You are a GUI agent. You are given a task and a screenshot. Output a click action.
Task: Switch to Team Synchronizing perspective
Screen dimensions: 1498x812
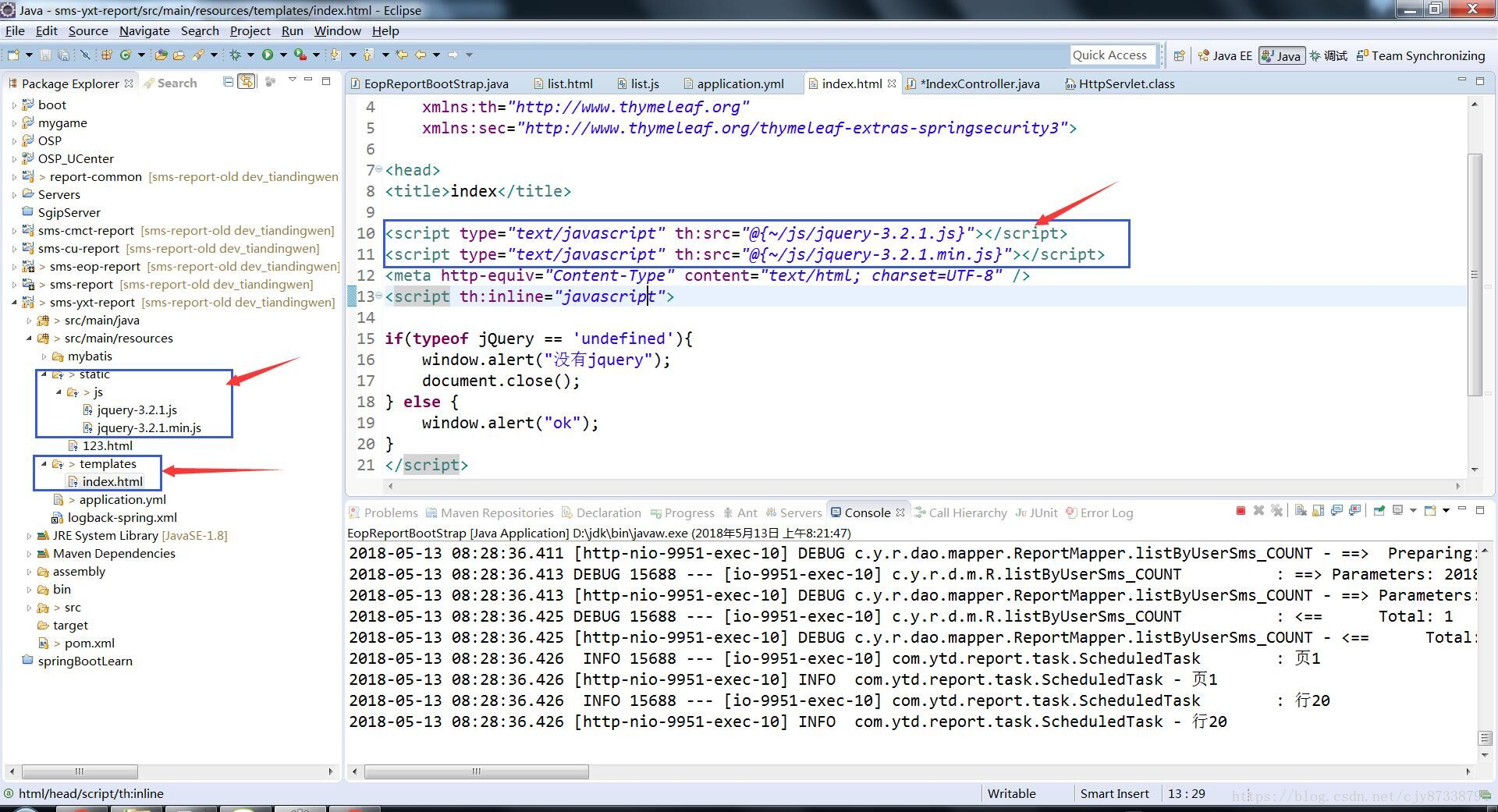1421,55
